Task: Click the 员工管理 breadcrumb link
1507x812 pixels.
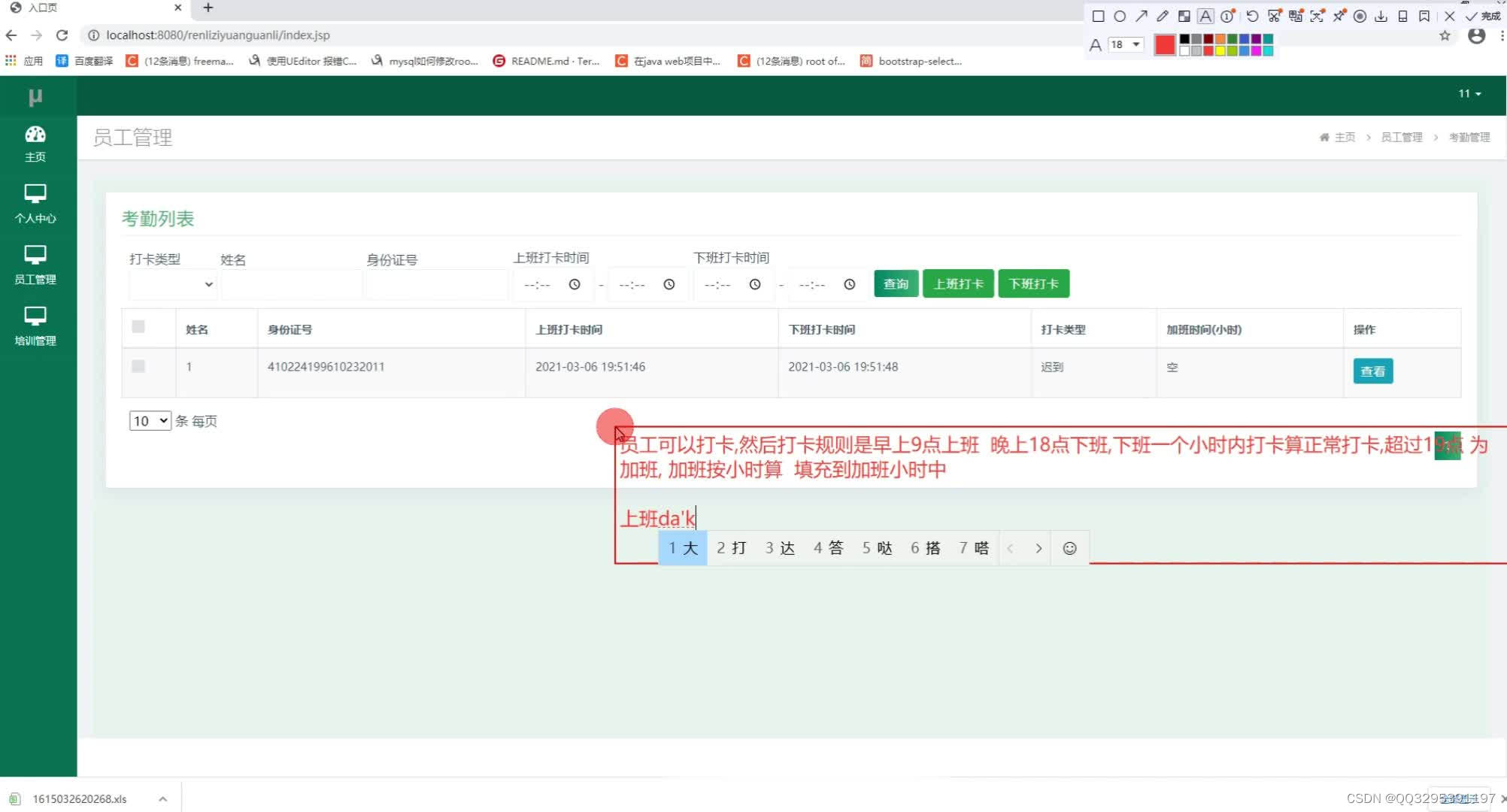Action: click(x=1402, y=138)
